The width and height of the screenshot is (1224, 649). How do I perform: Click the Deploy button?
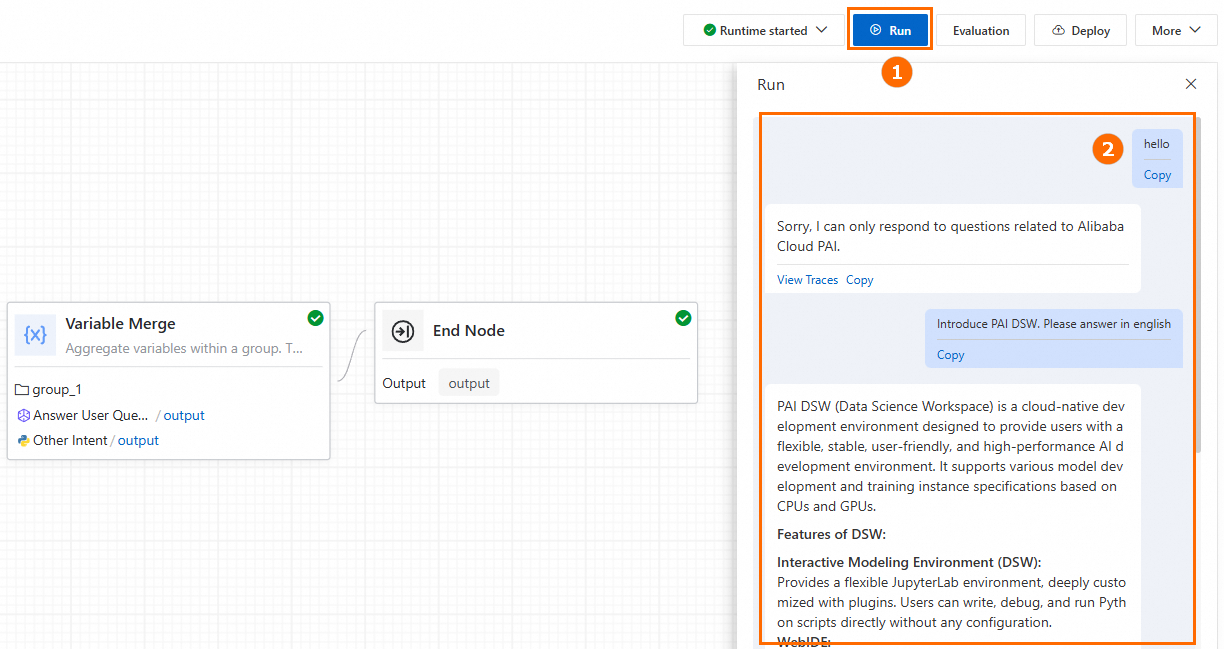[x=1080, y=30]
